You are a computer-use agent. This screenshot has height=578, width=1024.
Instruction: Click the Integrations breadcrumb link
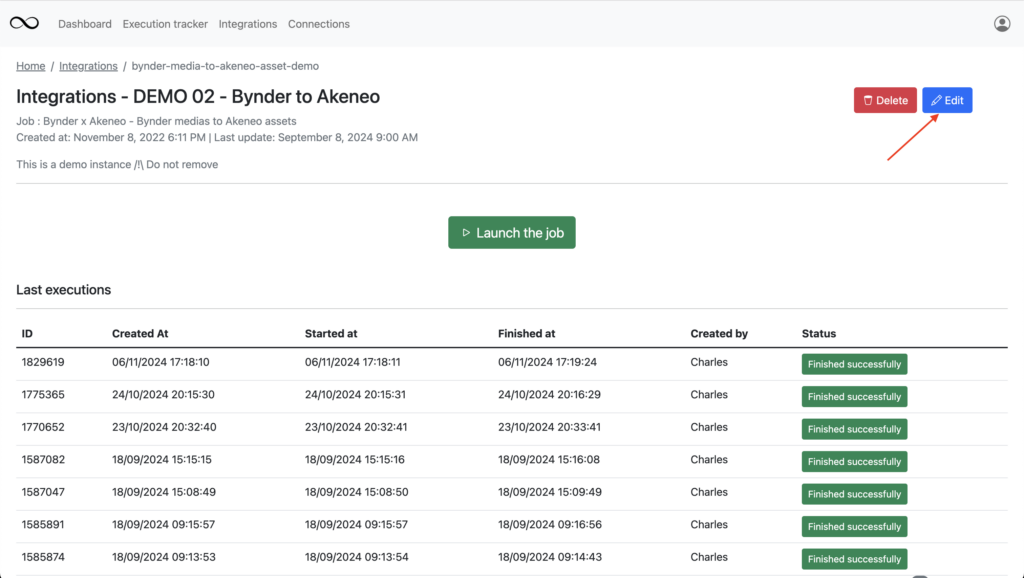[88, 65]
